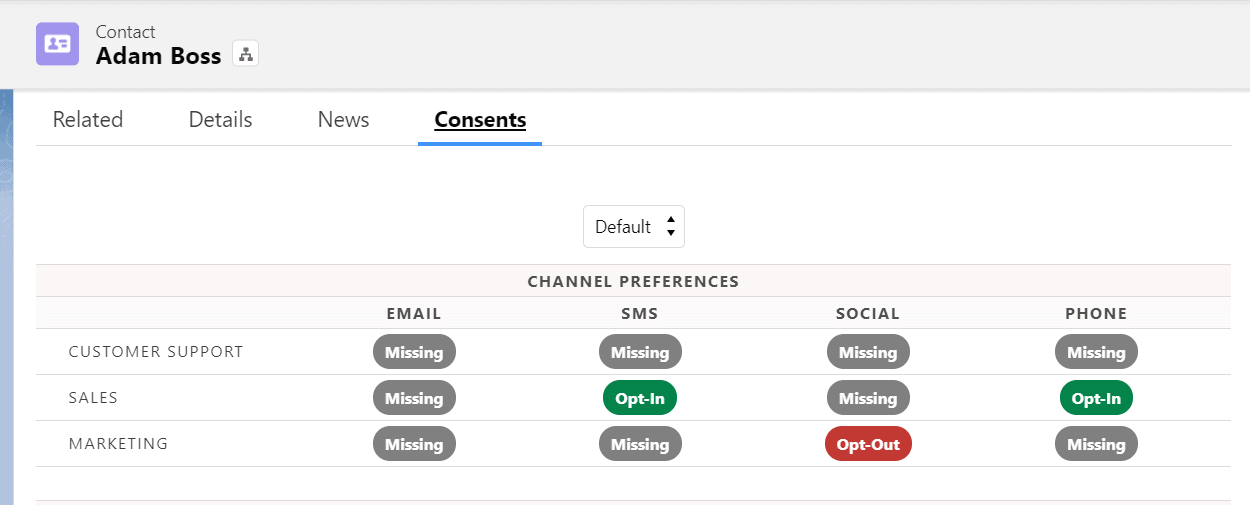Click Sales Email Missing badge
This screenshot has height=505, width=1250.
coord(414,398)
